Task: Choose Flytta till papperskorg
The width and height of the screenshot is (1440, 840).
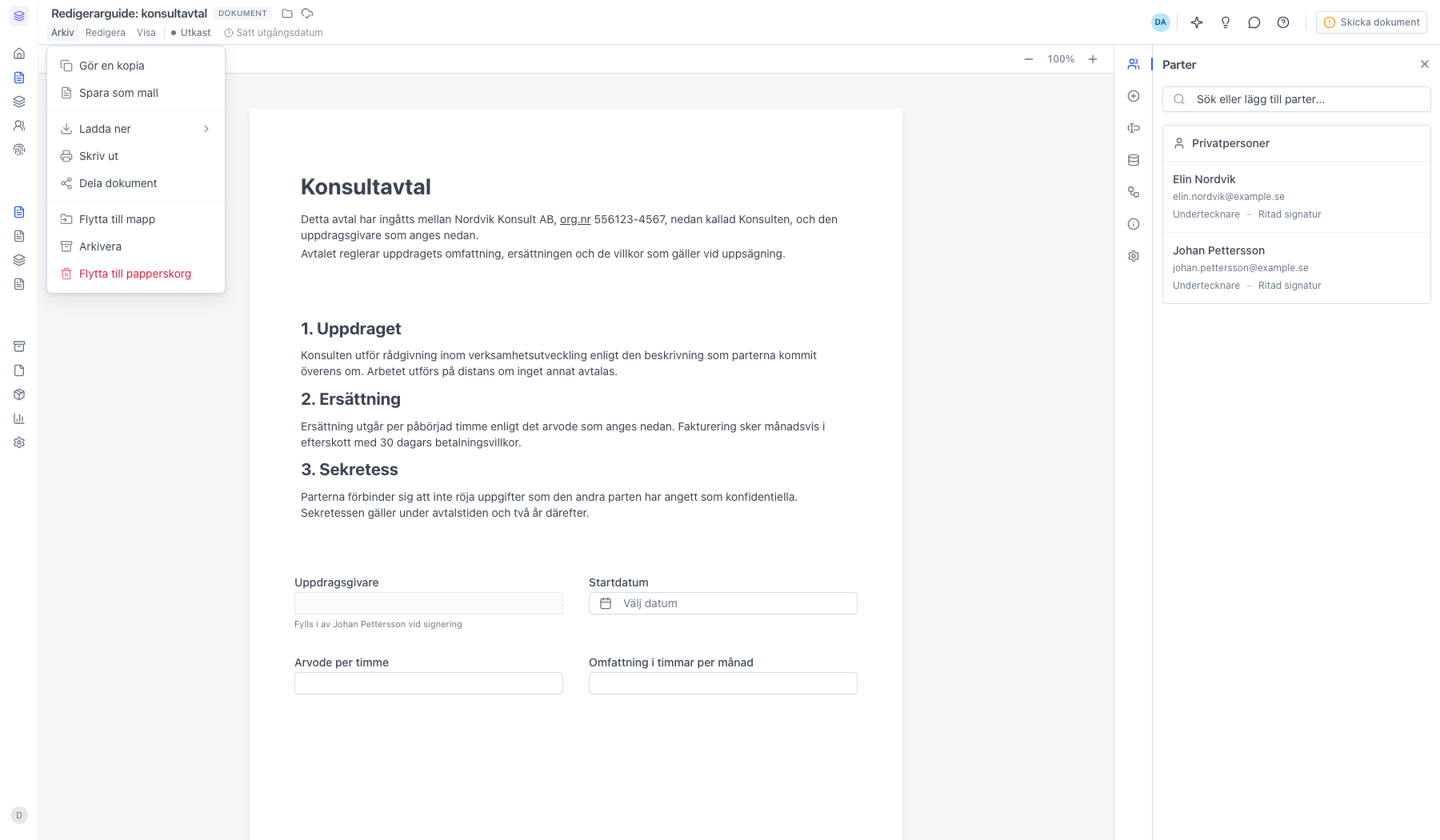Action: [136, 274]
